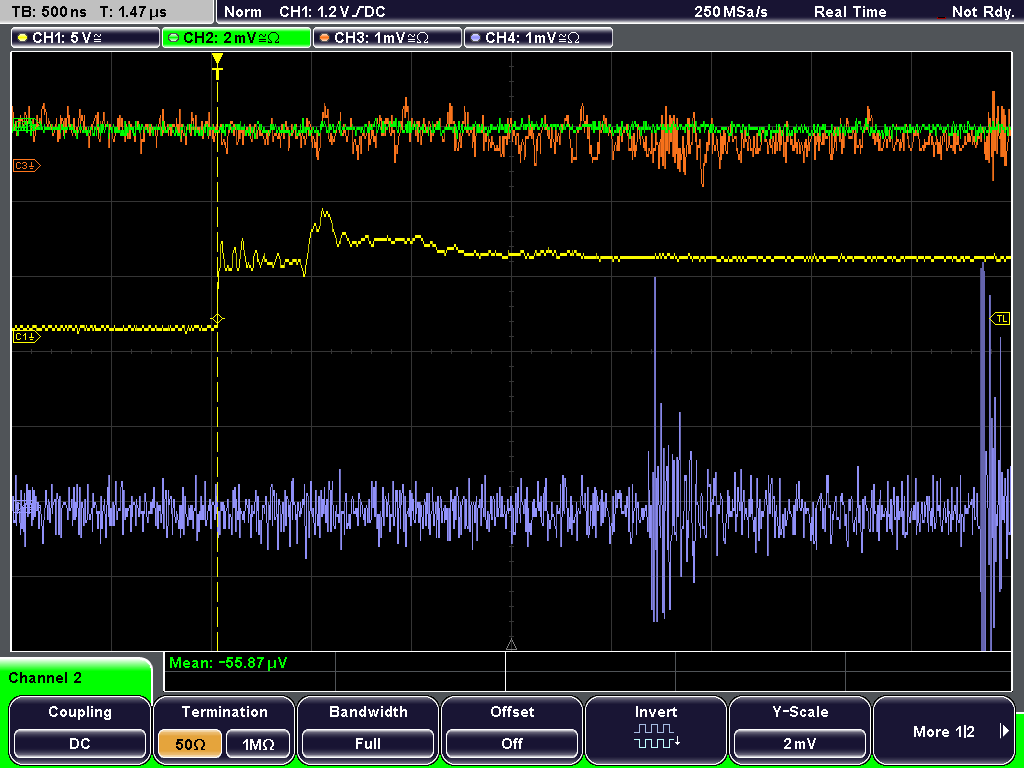Toggle the Invert waveform button
The width and height of the screenshot is (1024, 768).
[x=656, y=729]
